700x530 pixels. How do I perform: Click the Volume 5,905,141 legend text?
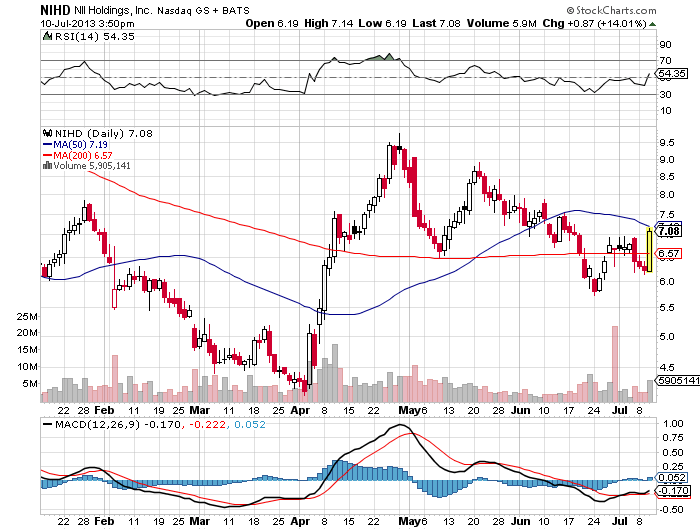click(x=92, y=166)
